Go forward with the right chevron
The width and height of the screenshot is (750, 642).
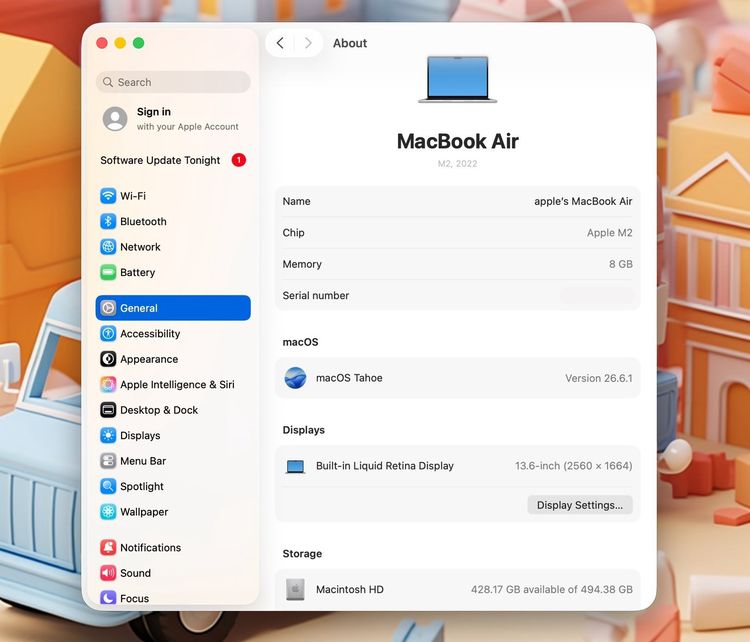point(308,43)
